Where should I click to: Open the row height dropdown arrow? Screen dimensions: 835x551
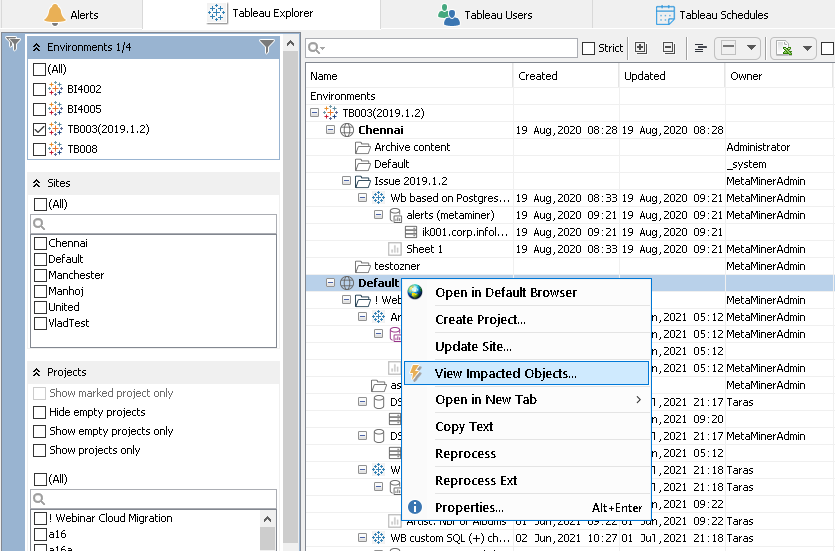point(751,48)
